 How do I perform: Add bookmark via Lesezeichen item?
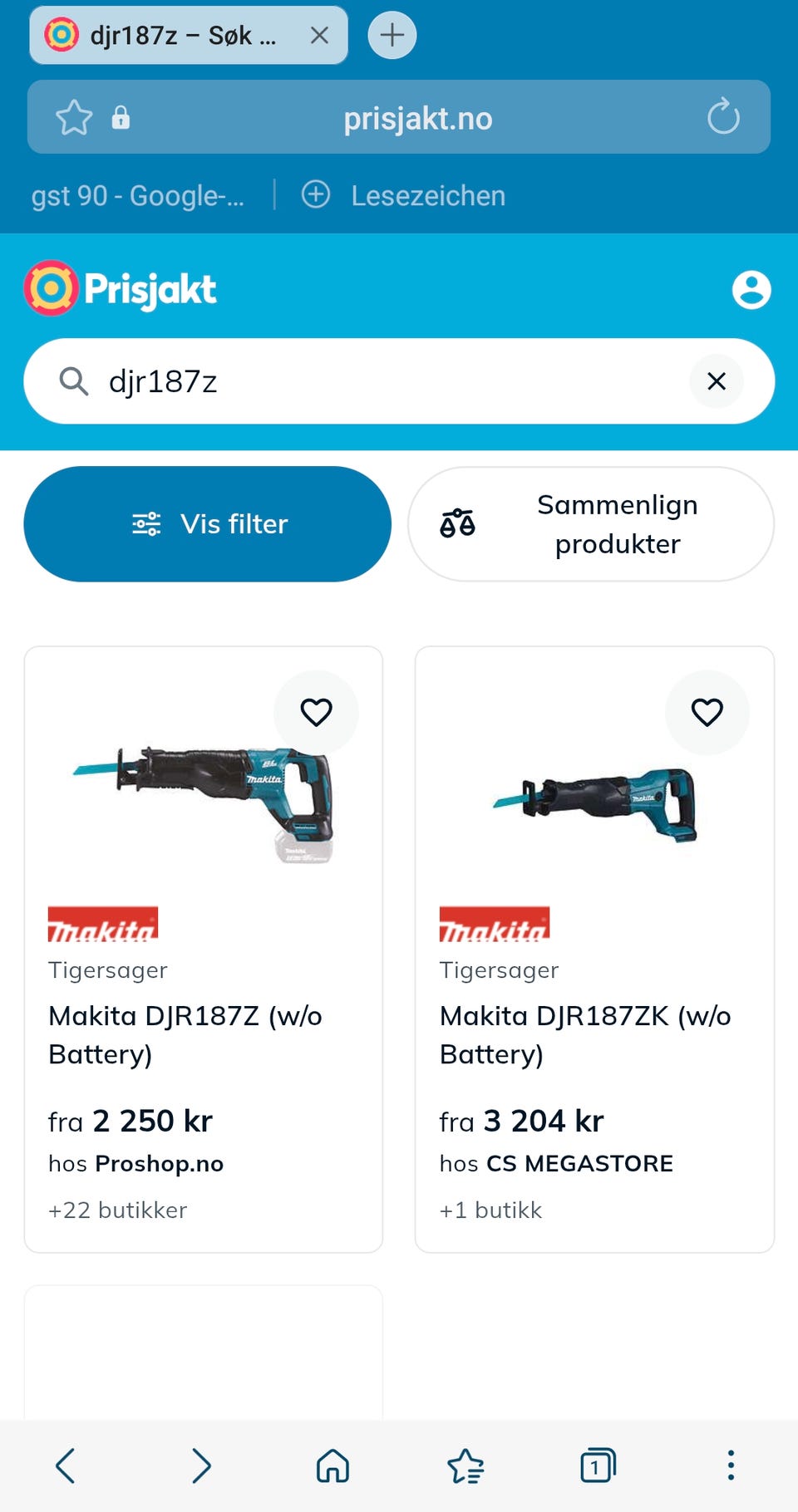click(403, 195)
